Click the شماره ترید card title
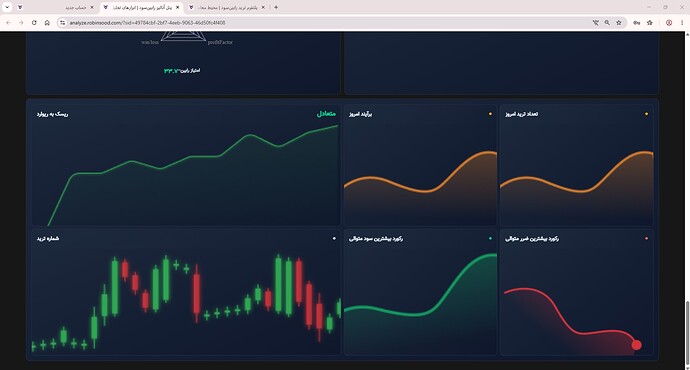 coord(48,238)
